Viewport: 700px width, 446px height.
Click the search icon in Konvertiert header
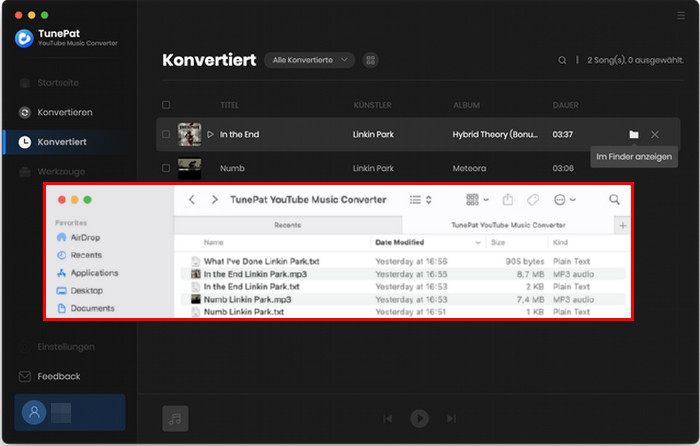(x=562, y=60)
